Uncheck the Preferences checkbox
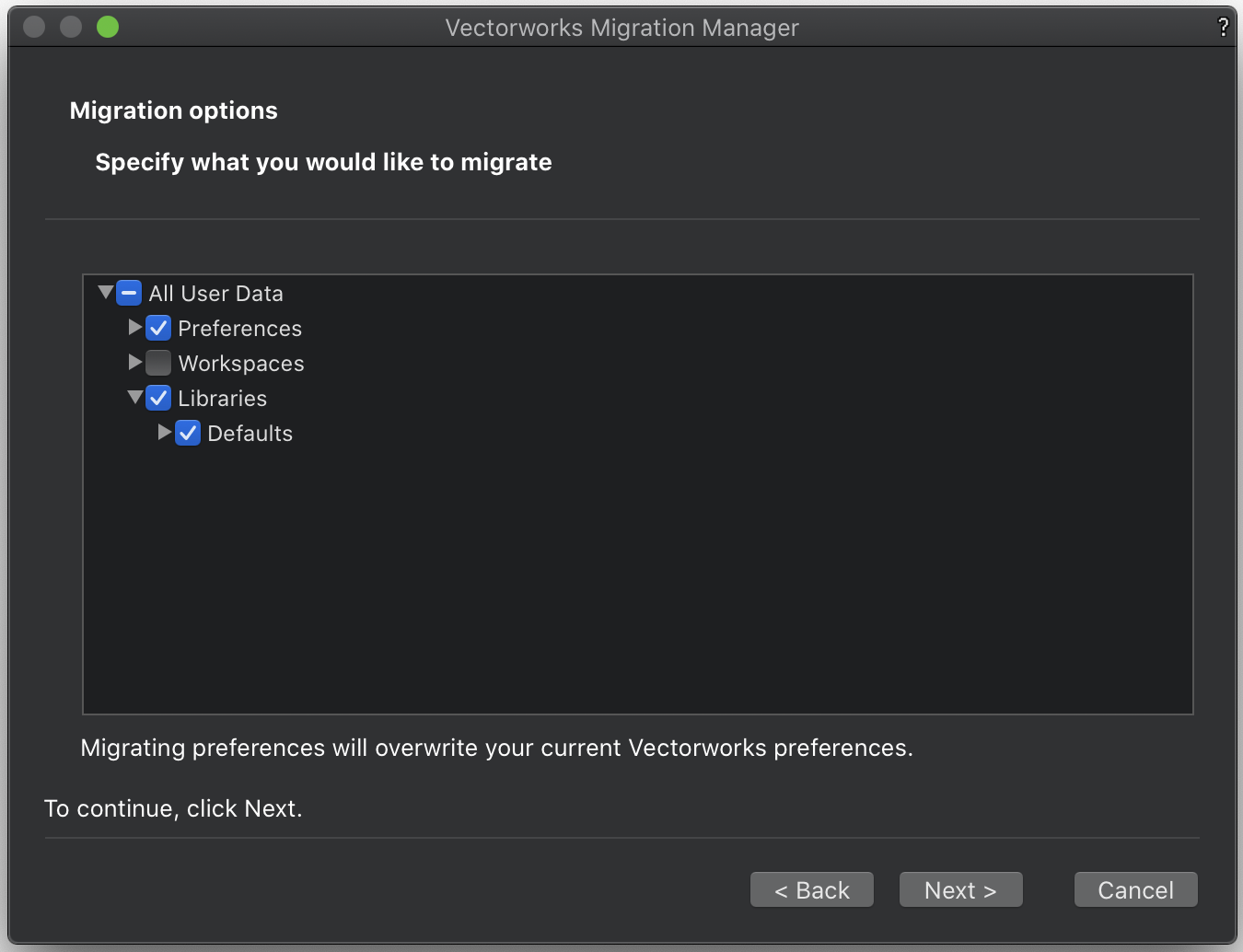Image resolution: width=1243 pixels, height=952 pixels. (158, 328)
